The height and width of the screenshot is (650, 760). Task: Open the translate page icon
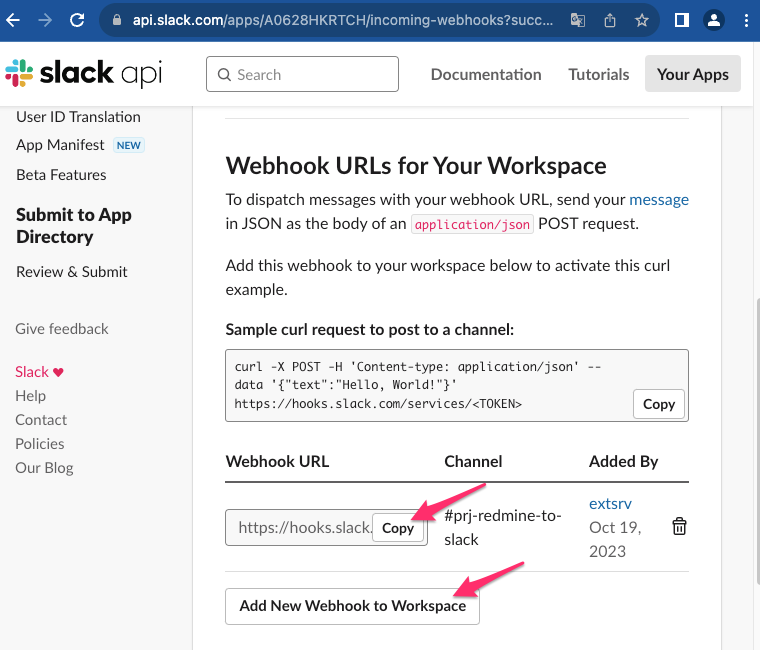[577, 20]
